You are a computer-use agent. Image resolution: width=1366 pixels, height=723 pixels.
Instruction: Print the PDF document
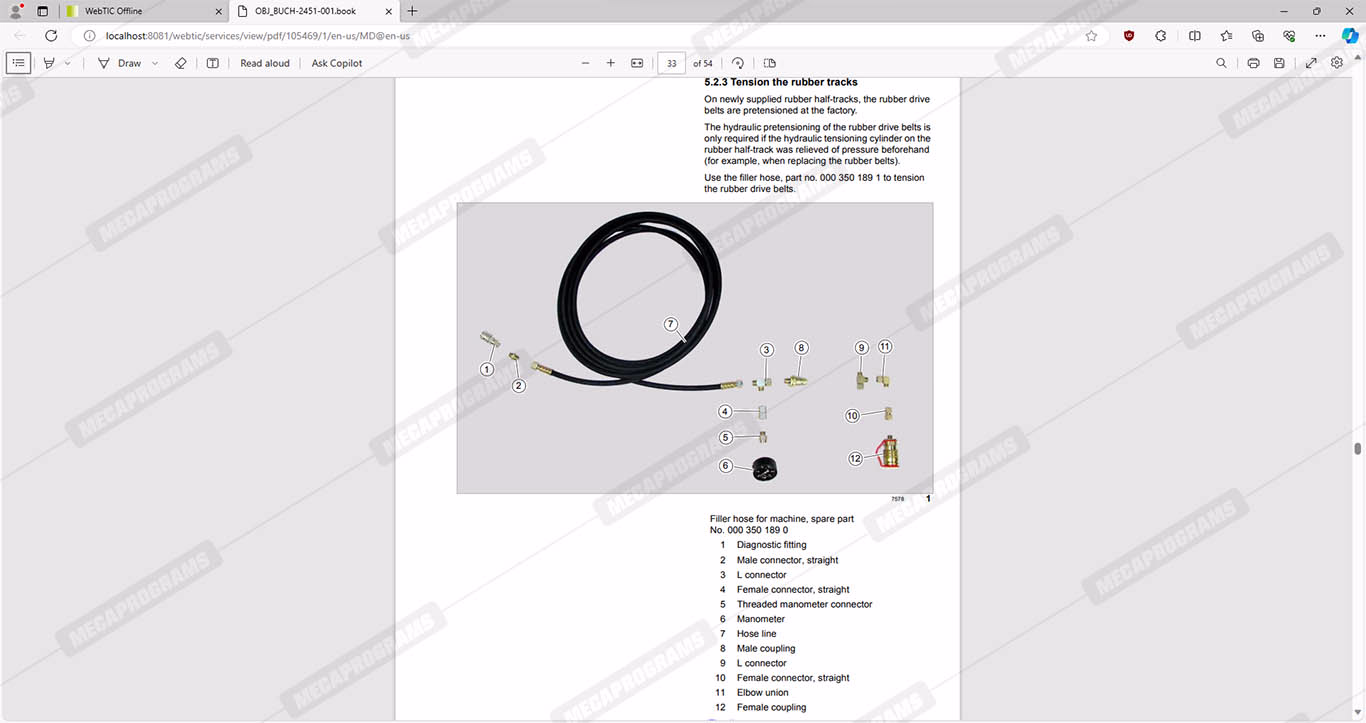[1253, 63]
